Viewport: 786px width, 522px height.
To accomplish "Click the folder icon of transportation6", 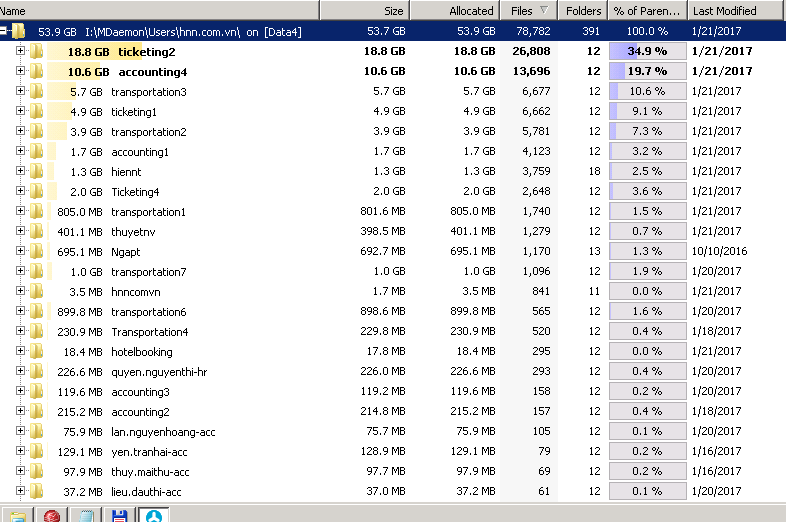I will pyautogui.click(x=37, y=312).
